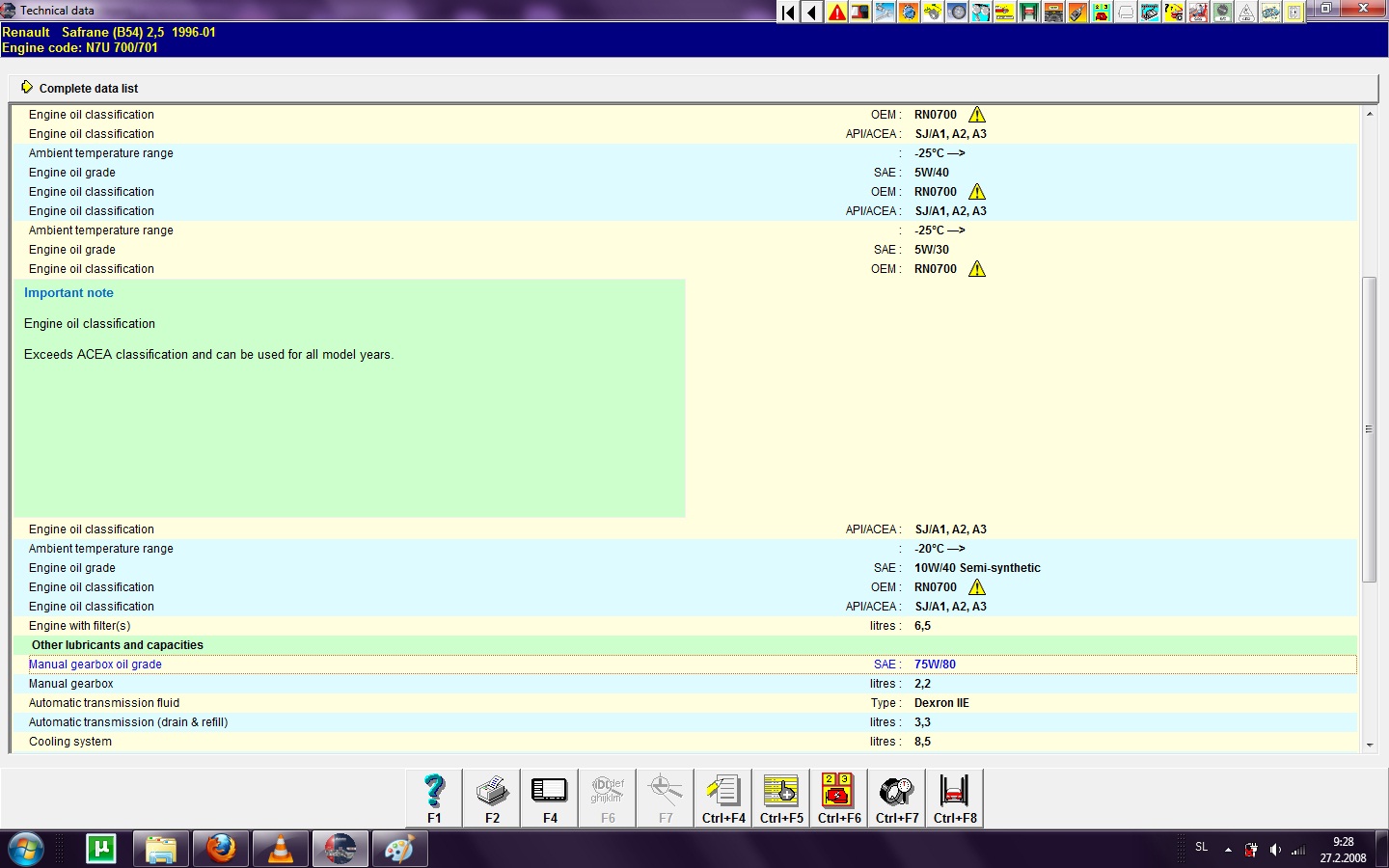Click the 75W/80 SAE value
1389x868 pixels.
click(x=935, y=665)
